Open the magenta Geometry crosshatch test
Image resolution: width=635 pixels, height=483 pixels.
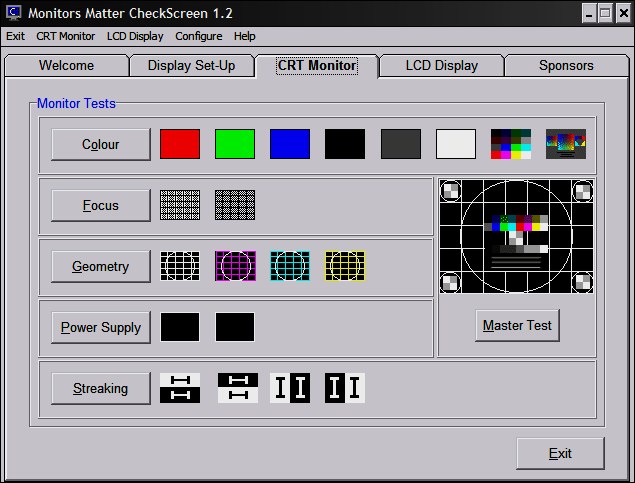tap(235, 266)
